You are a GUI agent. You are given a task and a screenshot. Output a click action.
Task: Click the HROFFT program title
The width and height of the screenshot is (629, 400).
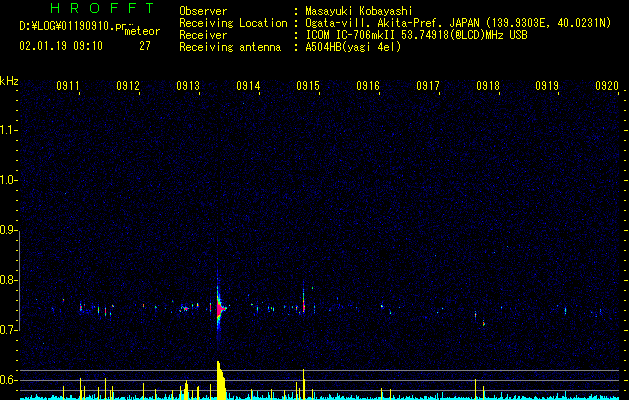coord(103,8)
